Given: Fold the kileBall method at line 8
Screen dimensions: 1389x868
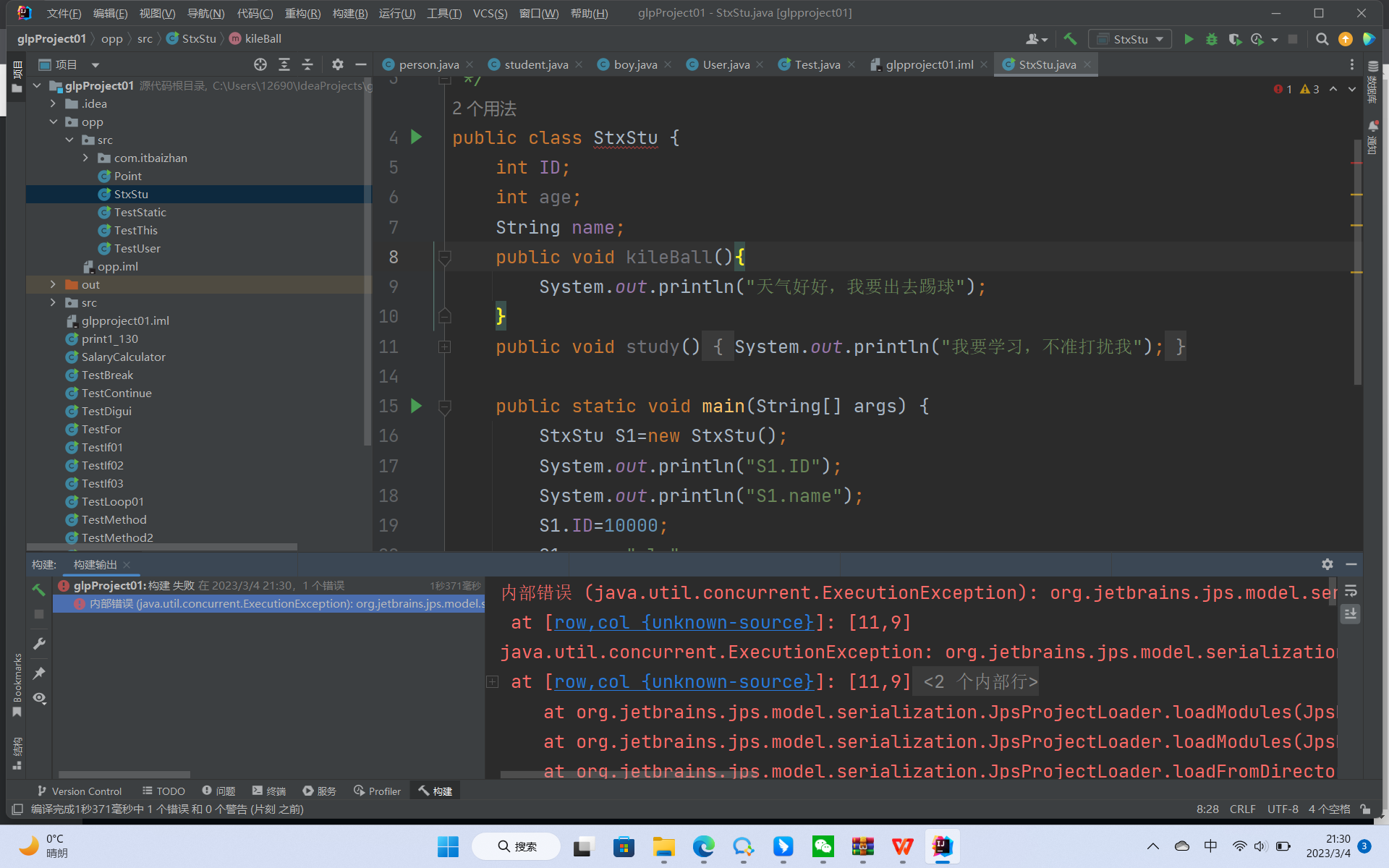Looking at the screenshot, I should coord(445,257).
